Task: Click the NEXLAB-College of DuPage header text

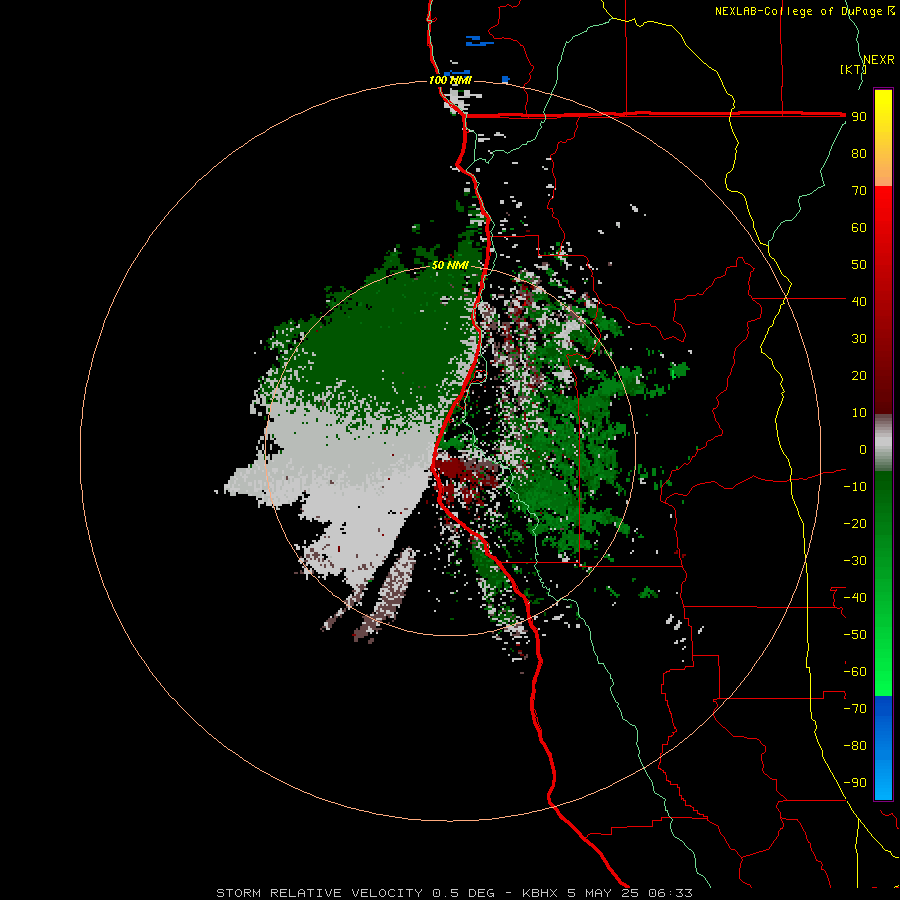Action: (804, 11)
